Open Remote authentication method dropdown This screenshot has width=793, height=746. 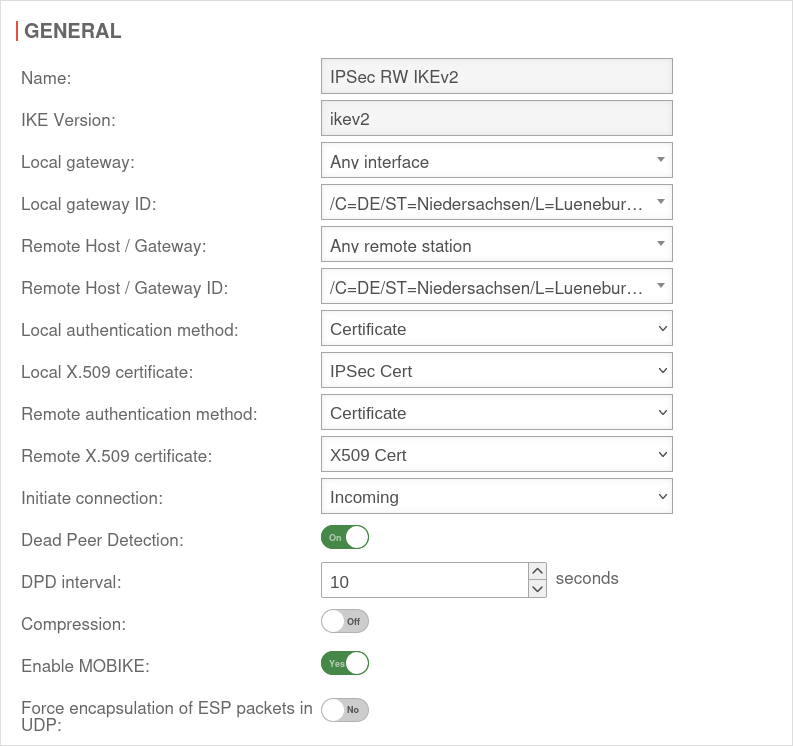(x=496, y=413)
